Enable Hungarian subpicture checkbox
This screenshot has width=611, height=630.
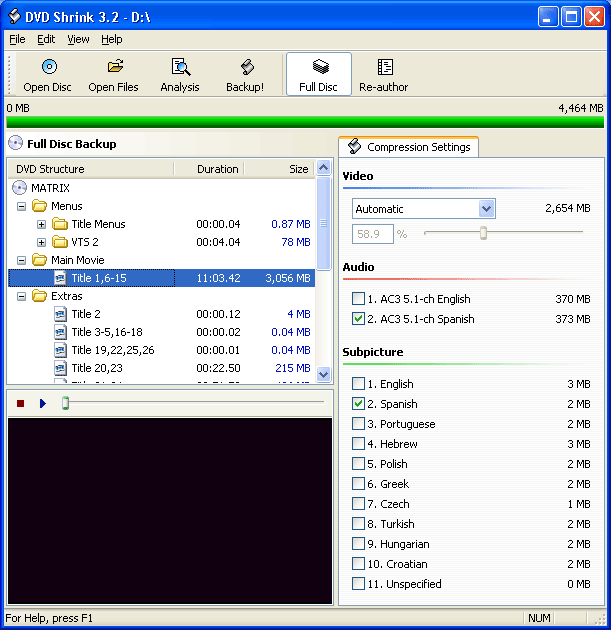click(x=358, y=544)
